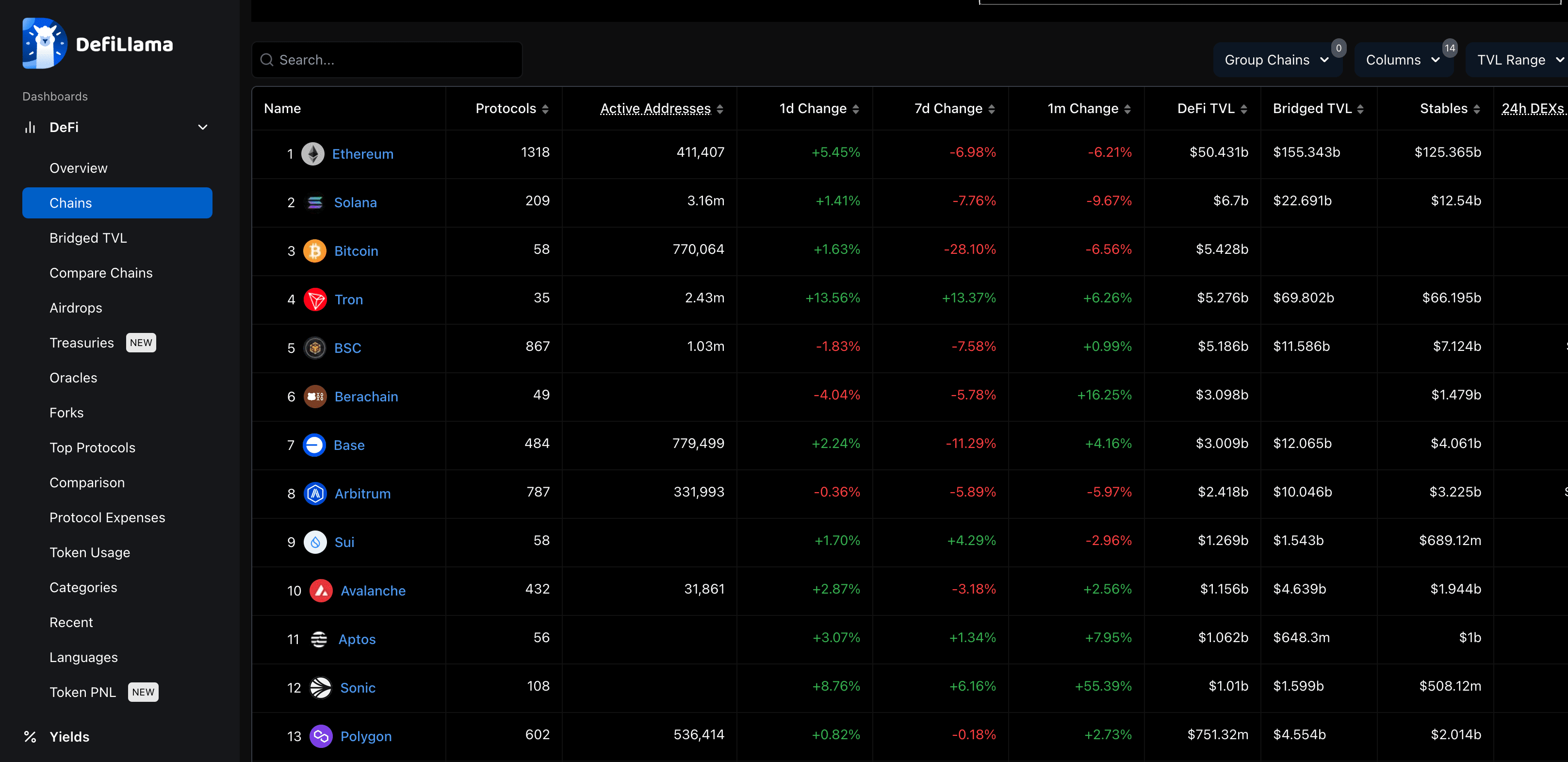Open Protocol Expenses in sidebar

point(107,517)
